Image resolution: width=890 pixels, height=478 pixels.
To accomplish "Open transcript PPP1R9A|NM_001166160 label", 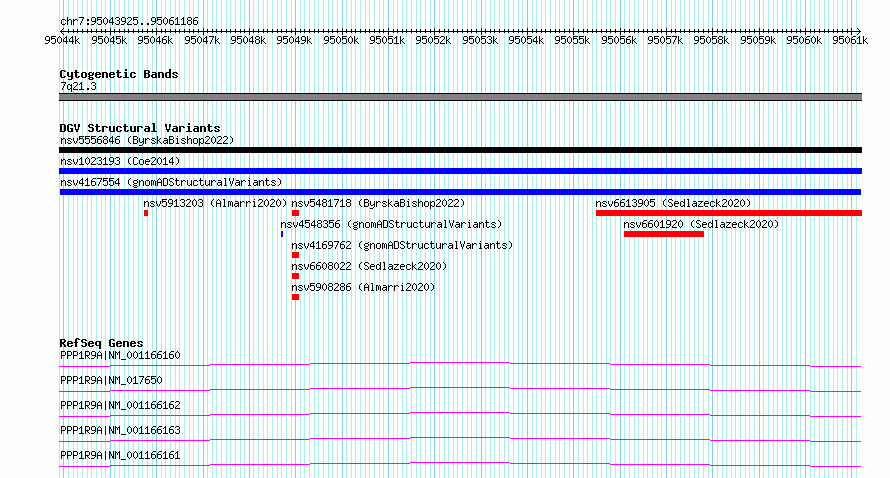I will [120, 355].
